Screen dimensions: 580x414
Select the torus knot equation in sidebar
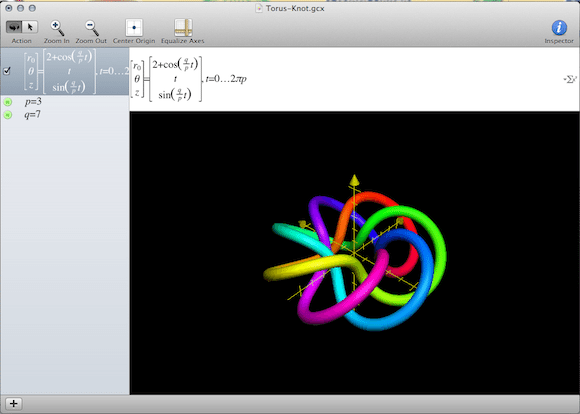65,71
